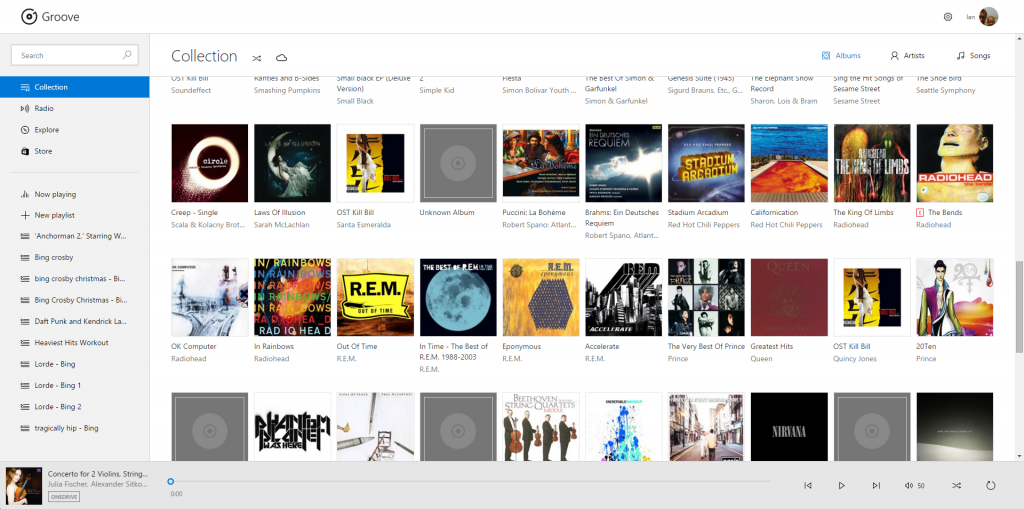This screenshot has height=509, width=1024.
Task: Open Explore in the sidebar
Action: pos(74,130)
